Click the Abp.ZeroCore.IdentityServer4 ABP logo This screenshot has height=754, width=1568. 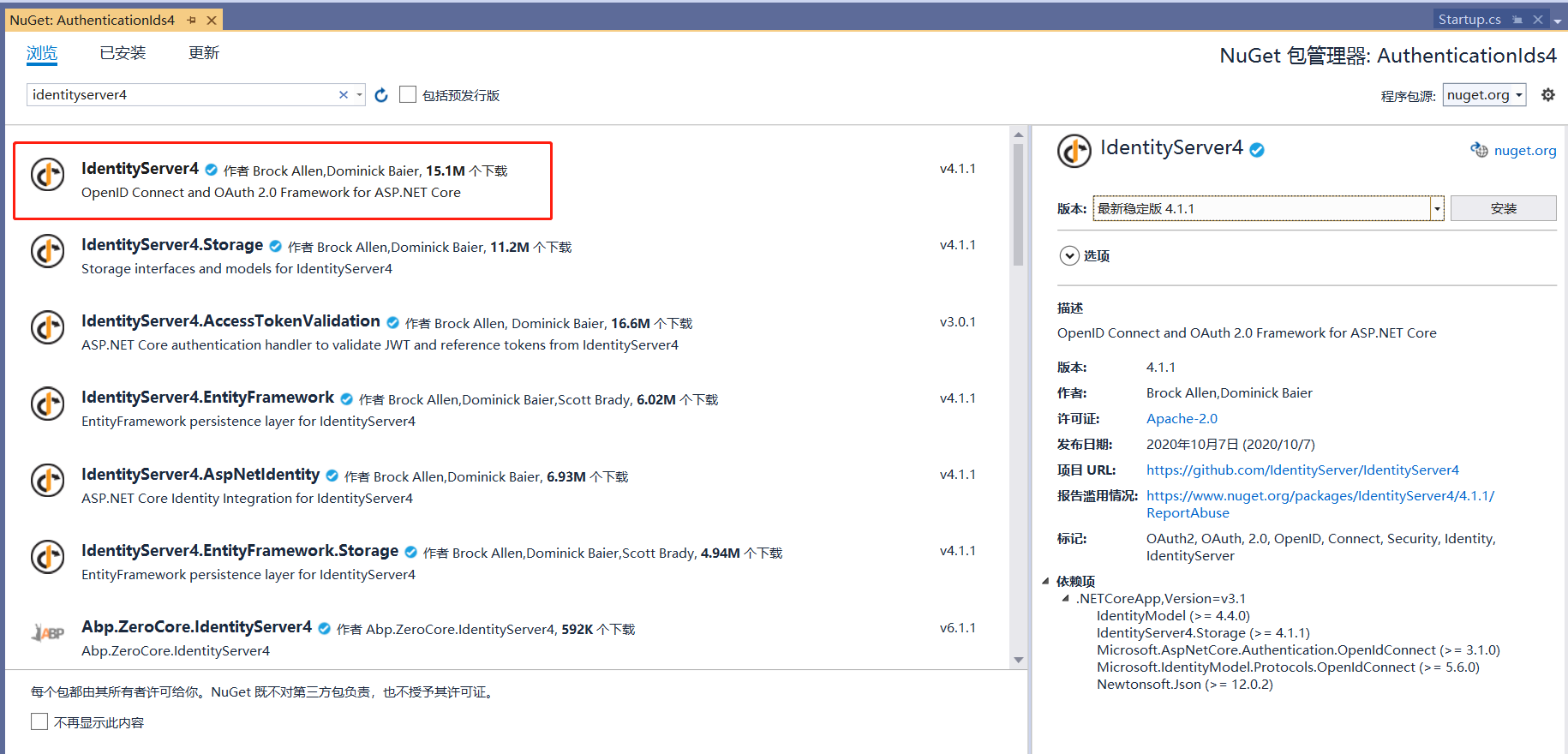point(48,633)
